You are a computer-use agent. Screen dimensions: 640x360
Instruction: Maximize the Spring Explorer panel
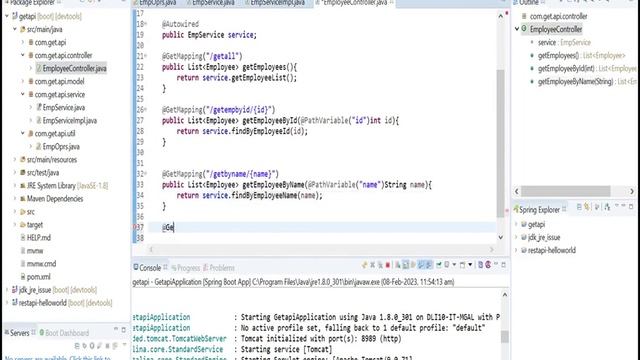click(x=631, y=207)
